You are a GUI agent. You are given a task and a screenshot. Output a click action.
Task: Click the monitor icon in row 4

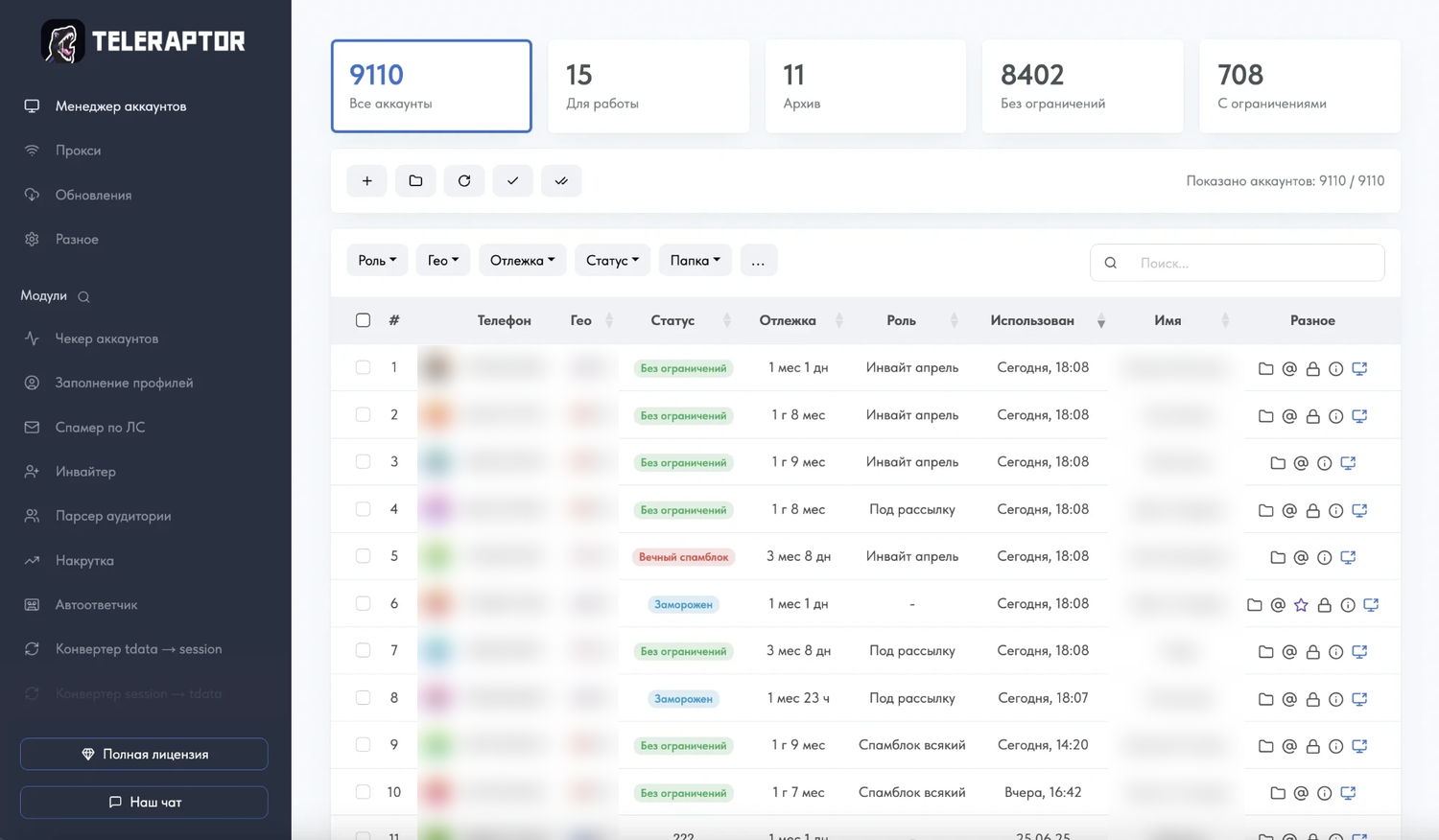click(x=1359, y=510)
